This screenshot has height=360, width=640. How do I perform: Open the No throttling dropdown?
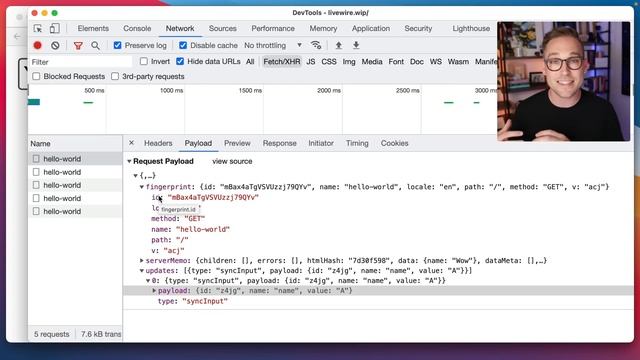click(x=273, y=45)
